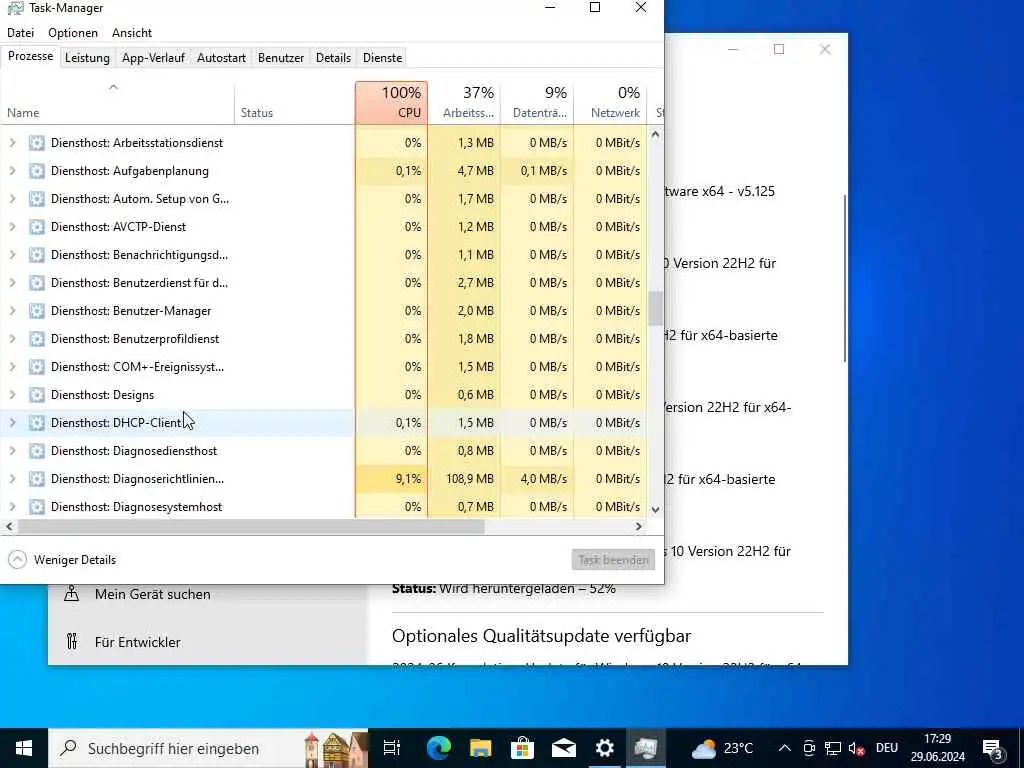This screenshot has height=768, width=1024.
Task: Open the notification center icon
Action: (993, 748)
